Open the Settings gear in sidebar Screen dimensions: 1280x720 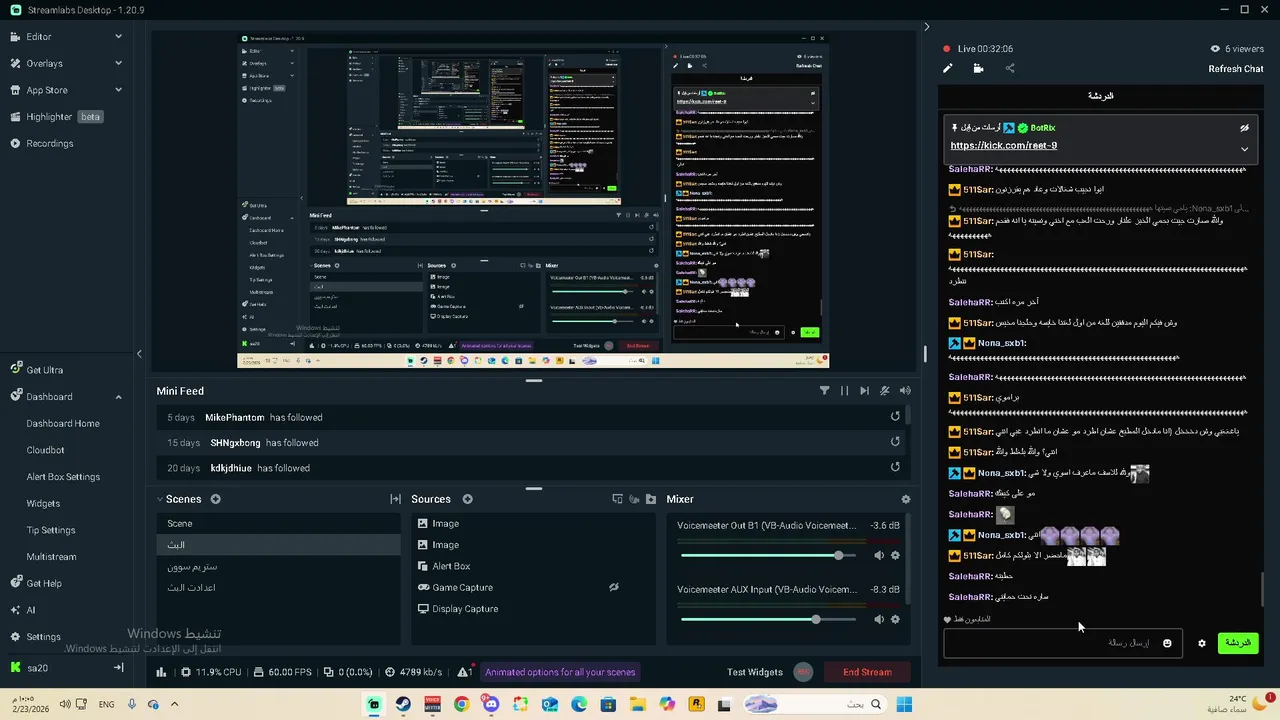pos(16,637)
